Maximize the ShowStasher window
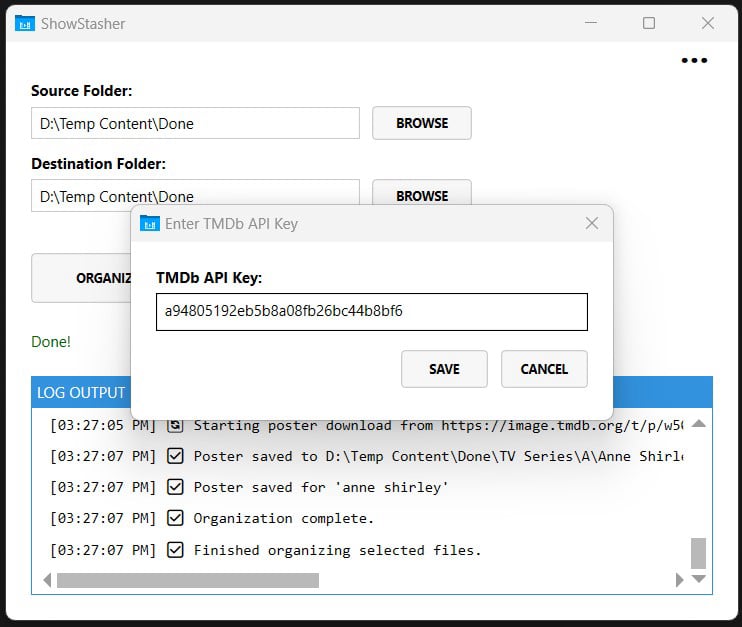Viewport: 742px width, 627px height. tap(649, 23)
